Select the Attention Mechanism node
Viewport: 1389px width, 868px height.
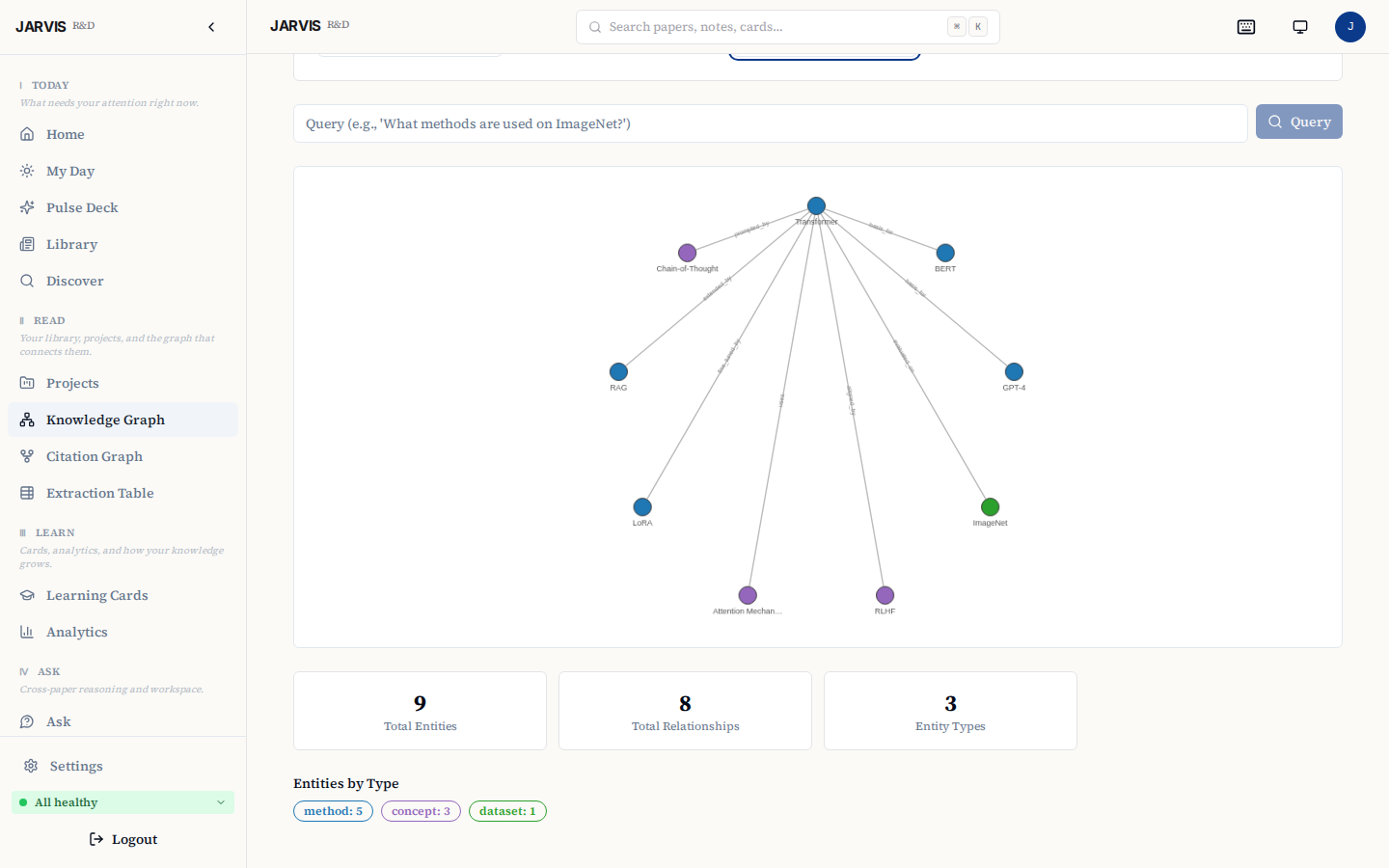coord(748,595)
